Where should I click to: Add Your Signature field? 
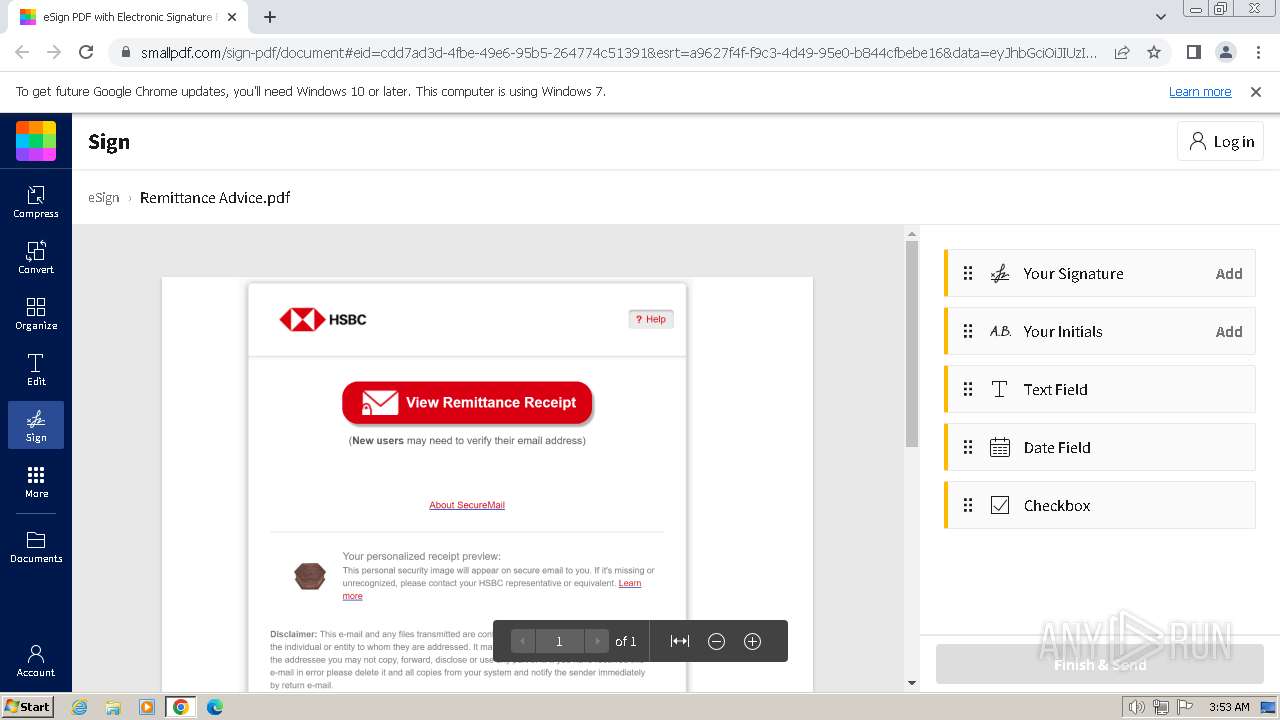pos(1229,274)
